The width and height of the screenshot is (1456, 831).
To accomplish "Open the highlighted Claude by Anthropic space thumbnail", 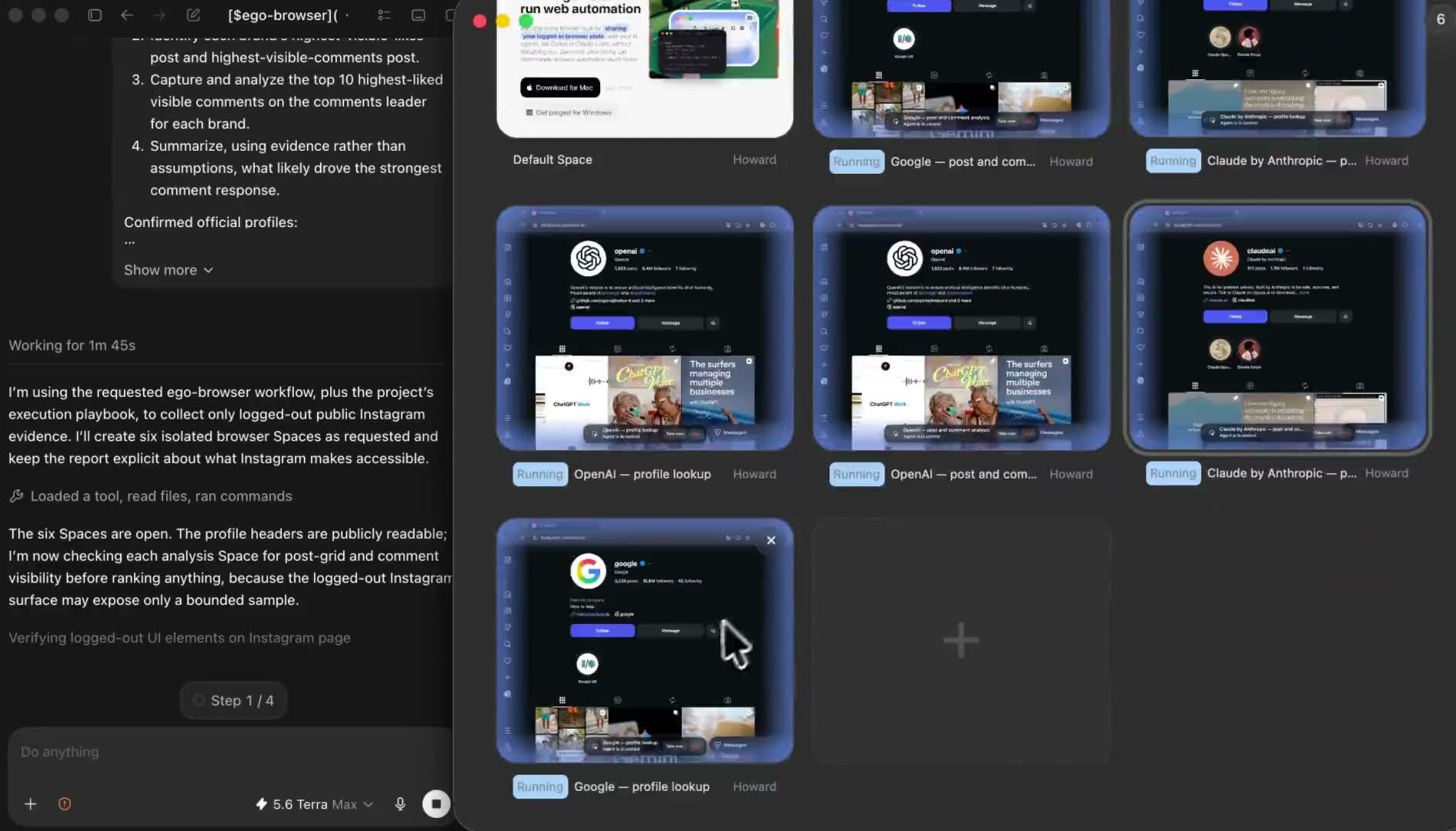I will tap(1277, 329).
